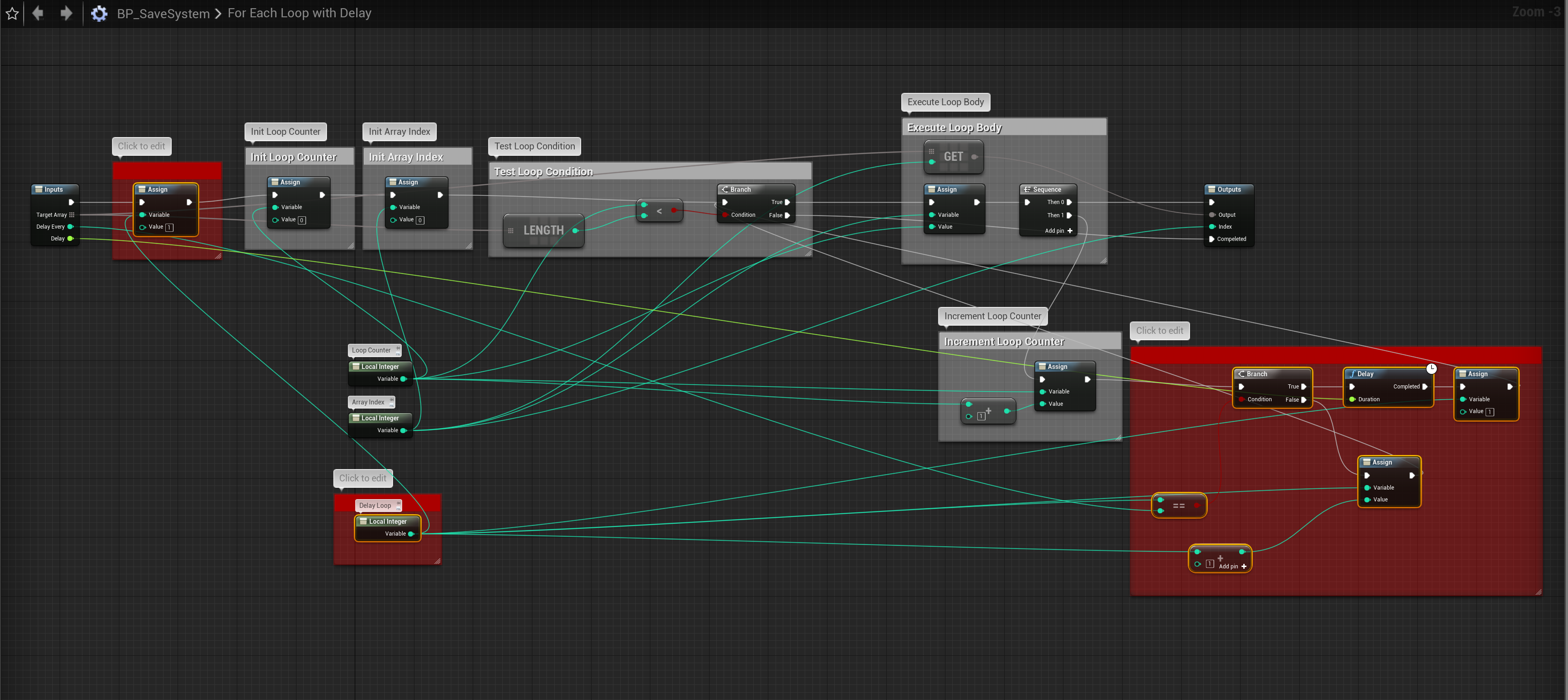The image size is (1568, 700).
Task: Click the favorite star icon
Action: 12,13
